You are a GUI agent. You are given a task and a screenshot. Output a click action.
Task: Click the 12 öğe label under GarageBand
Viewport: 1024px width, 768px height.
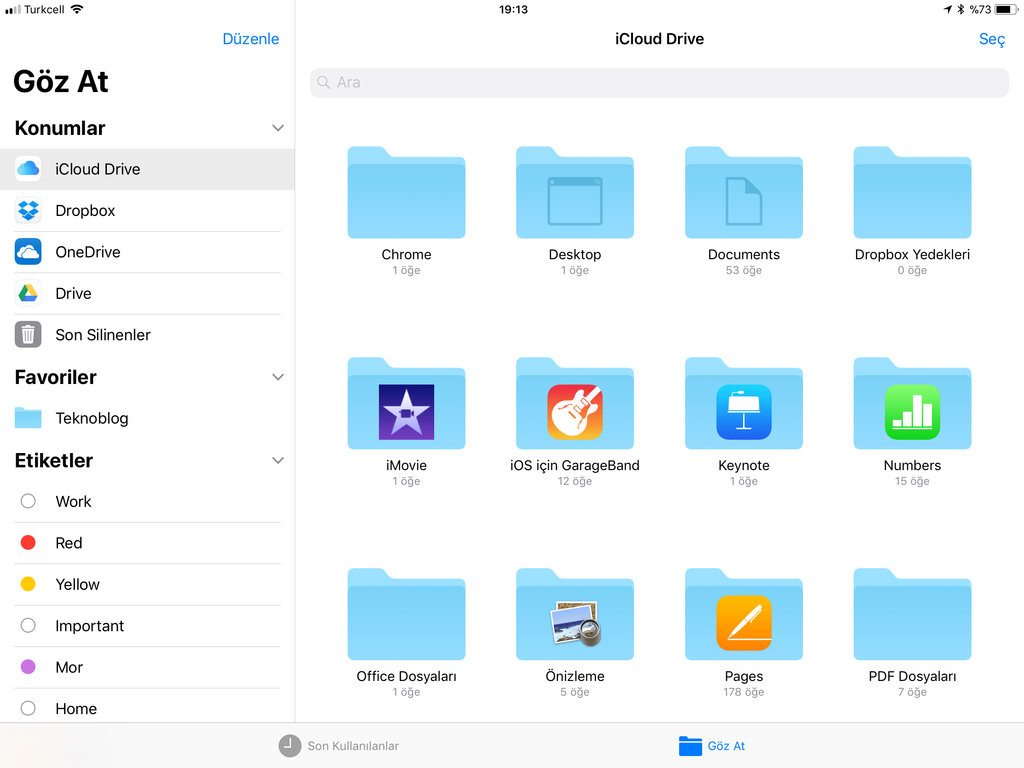pyautogui.click(x=575, y=481)
